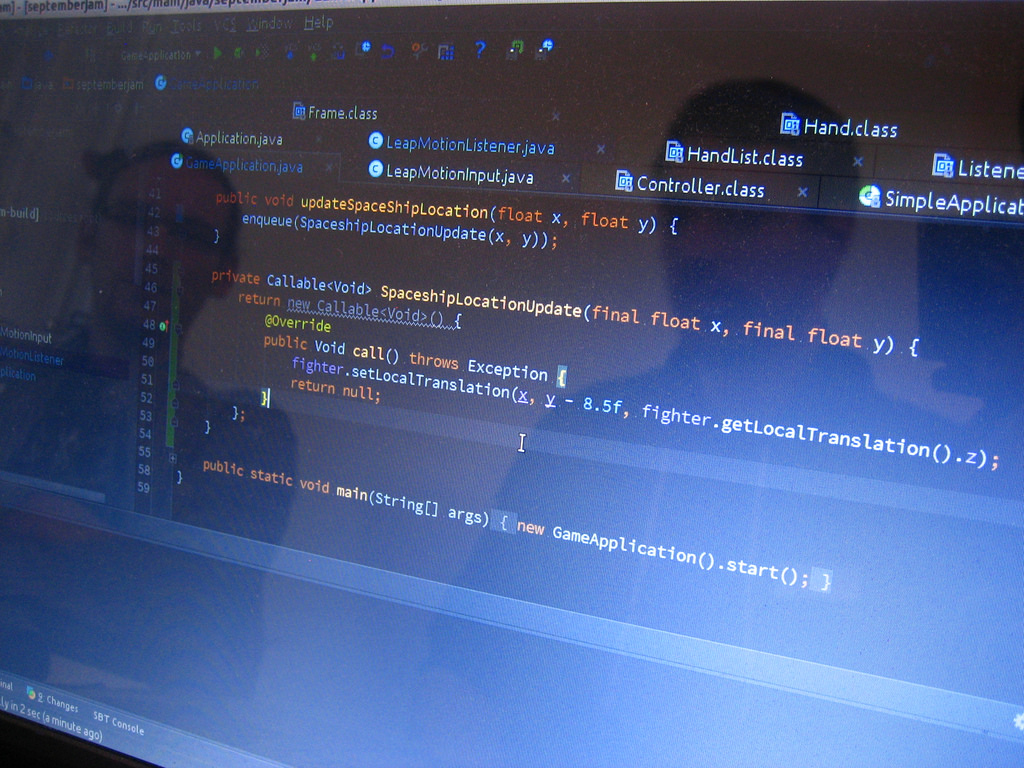Click the Changes tool window icon
Image resolution: width=1024 pixels, height=768 pixels.
(x=31, y=693)
